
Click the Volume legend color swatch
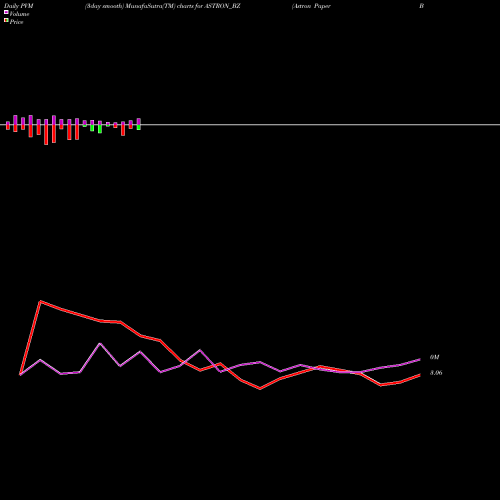pyautogui.click(x=6, y=12)
